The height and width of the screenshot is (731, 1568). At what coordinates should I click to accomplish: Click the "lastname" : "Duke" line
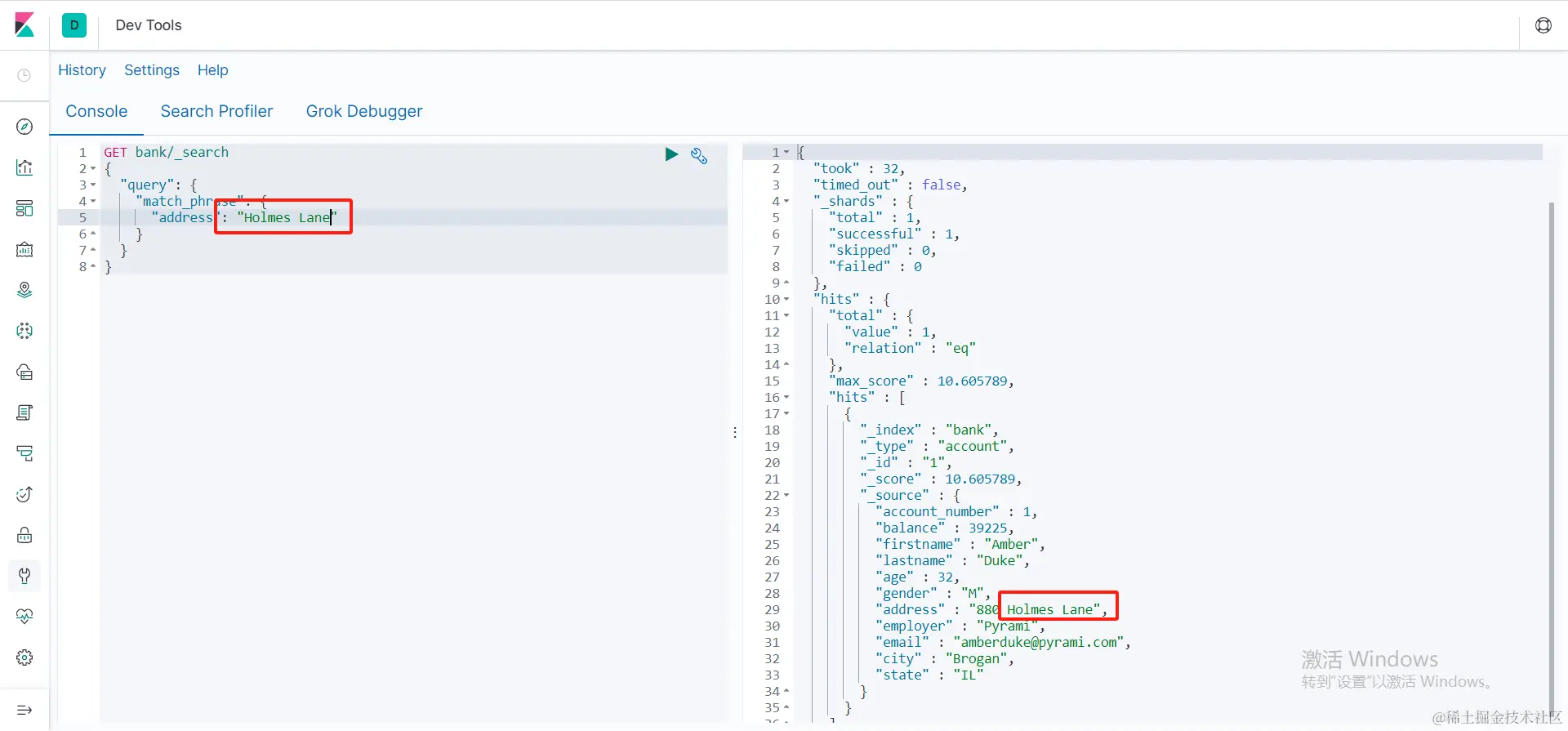(952, 561)
